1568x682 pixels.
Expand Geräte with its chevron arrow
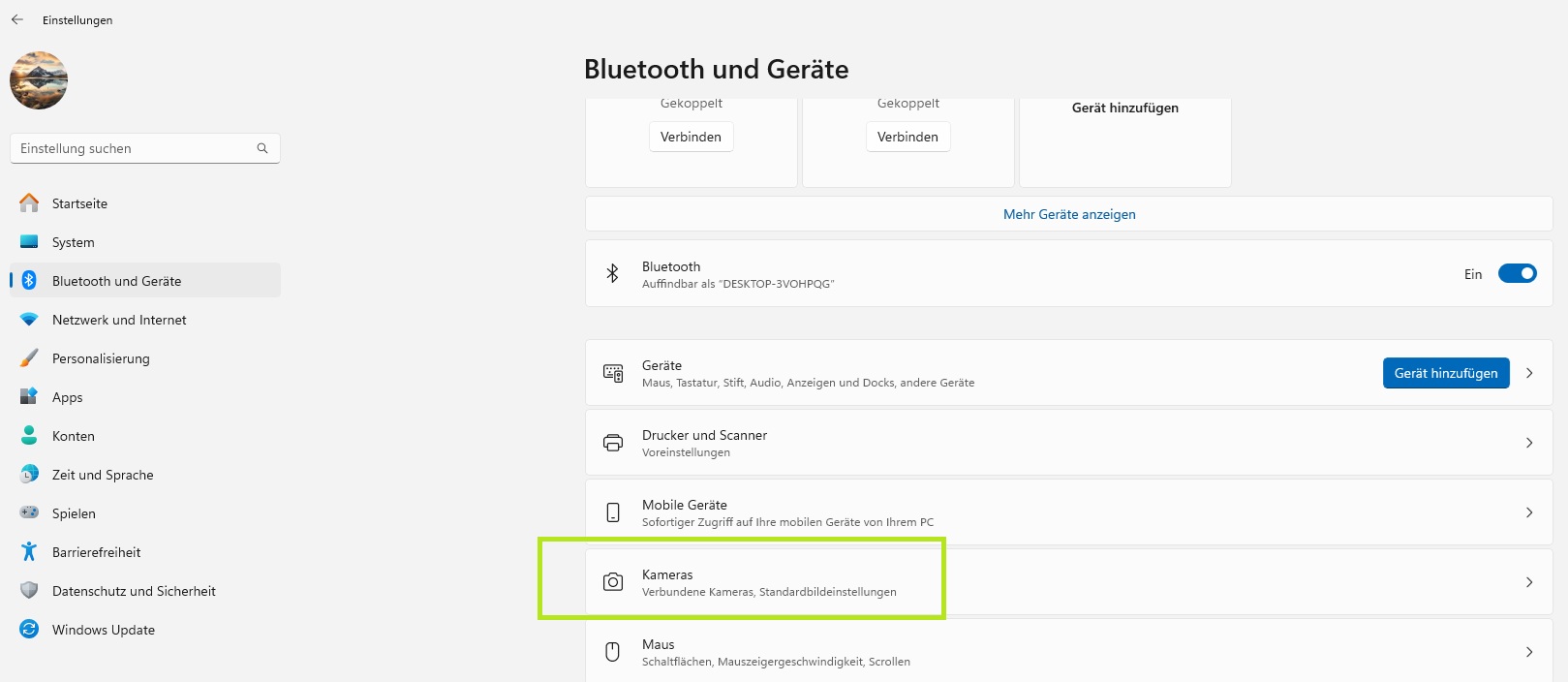tap(1529, 373)
